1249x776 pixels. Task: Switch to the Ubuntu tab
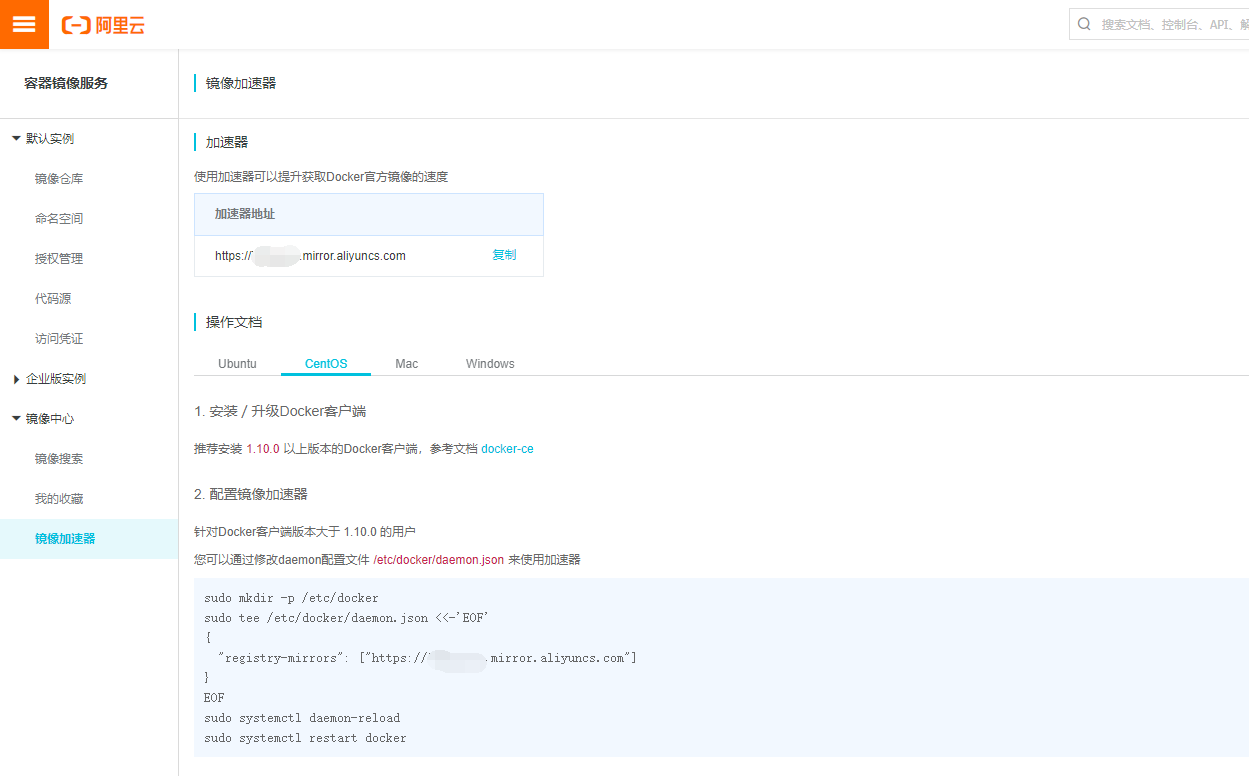[237, 364]
